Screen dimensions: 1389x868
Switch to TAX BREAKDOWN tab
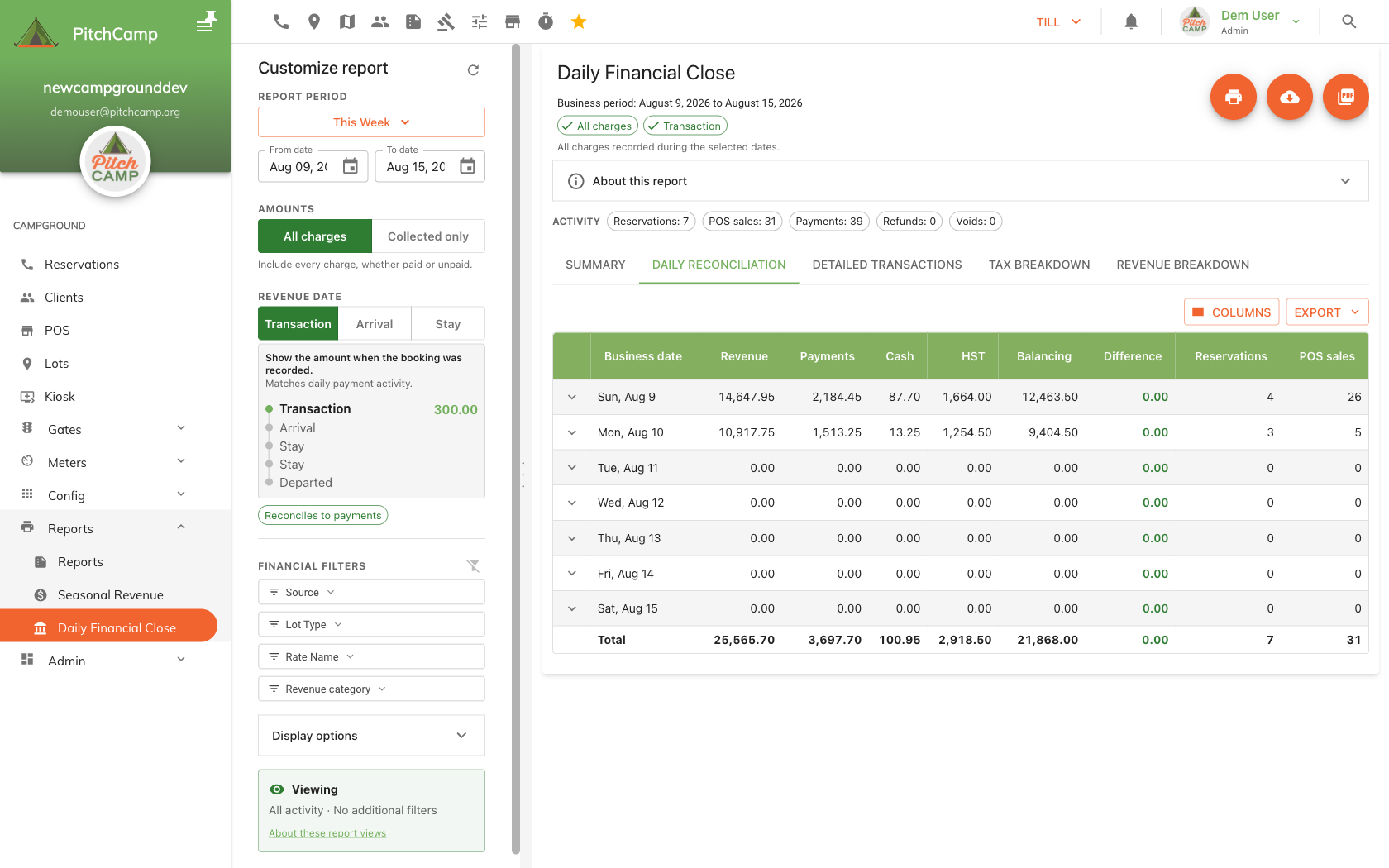1039,265
